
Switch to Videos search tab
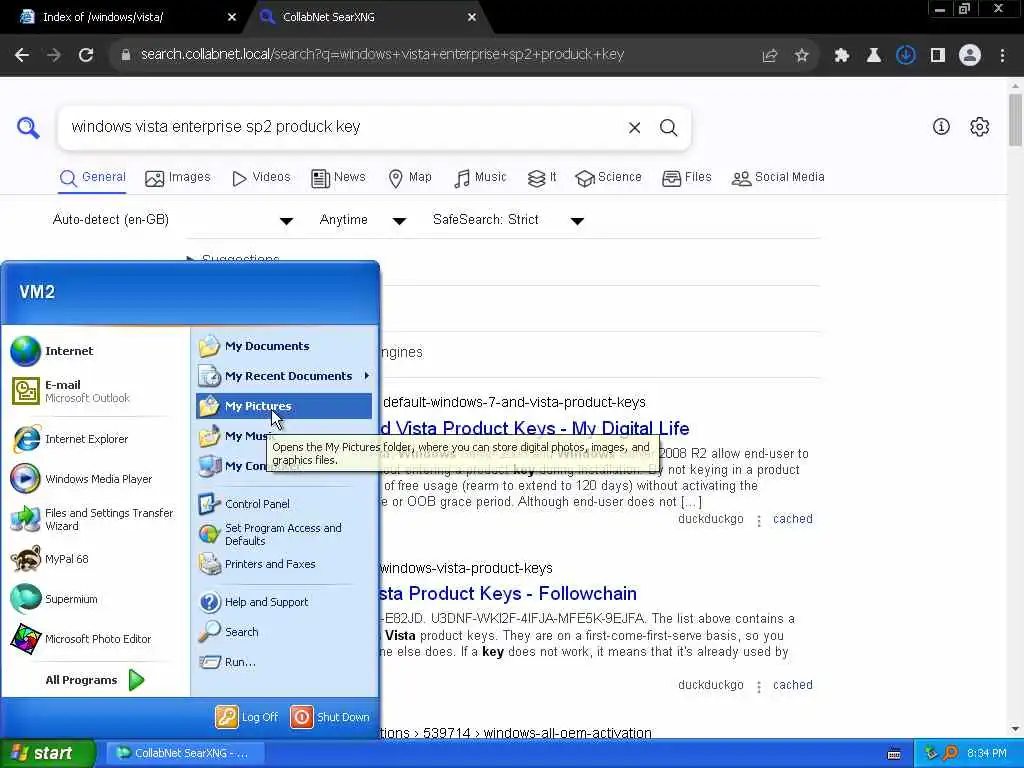[261, 178]
